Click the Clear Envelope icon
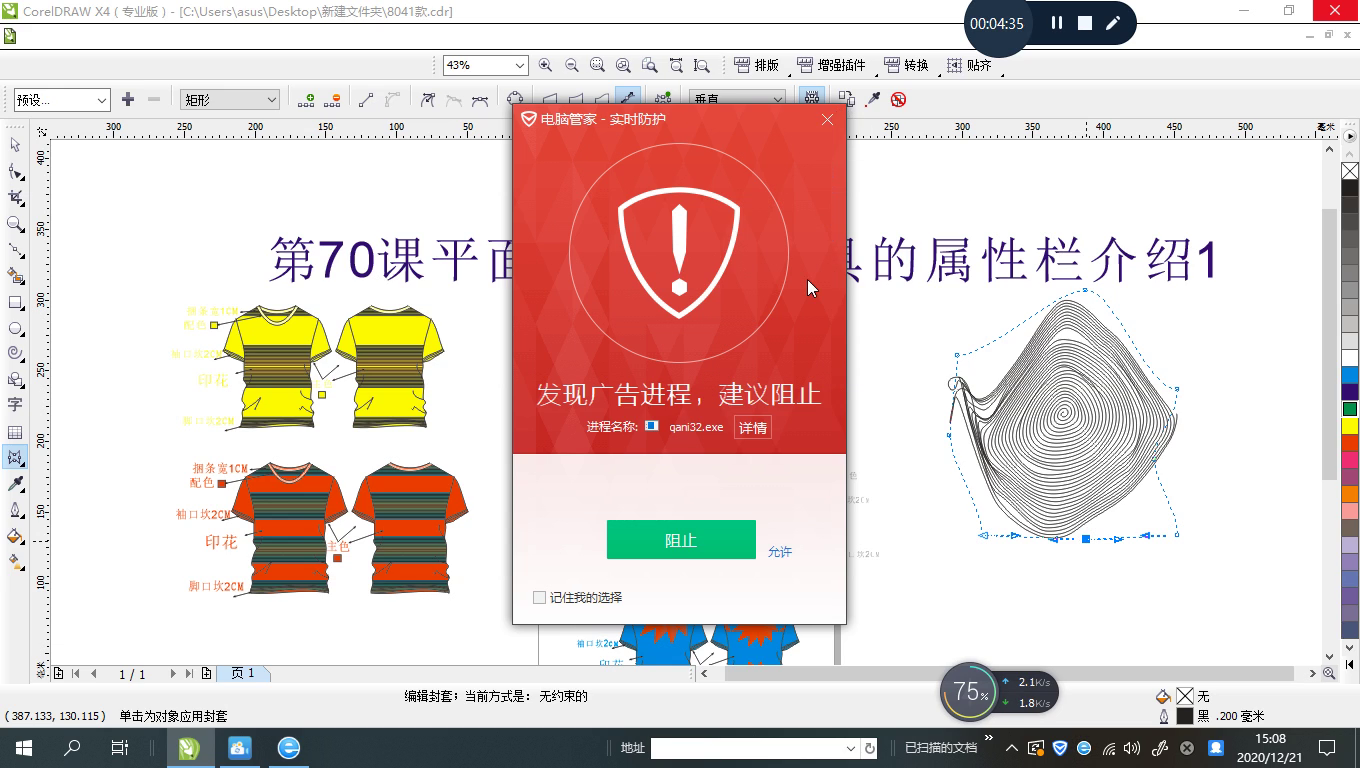Image resolution: width=1360 pixels, height=768 pixels. (898, 99)
